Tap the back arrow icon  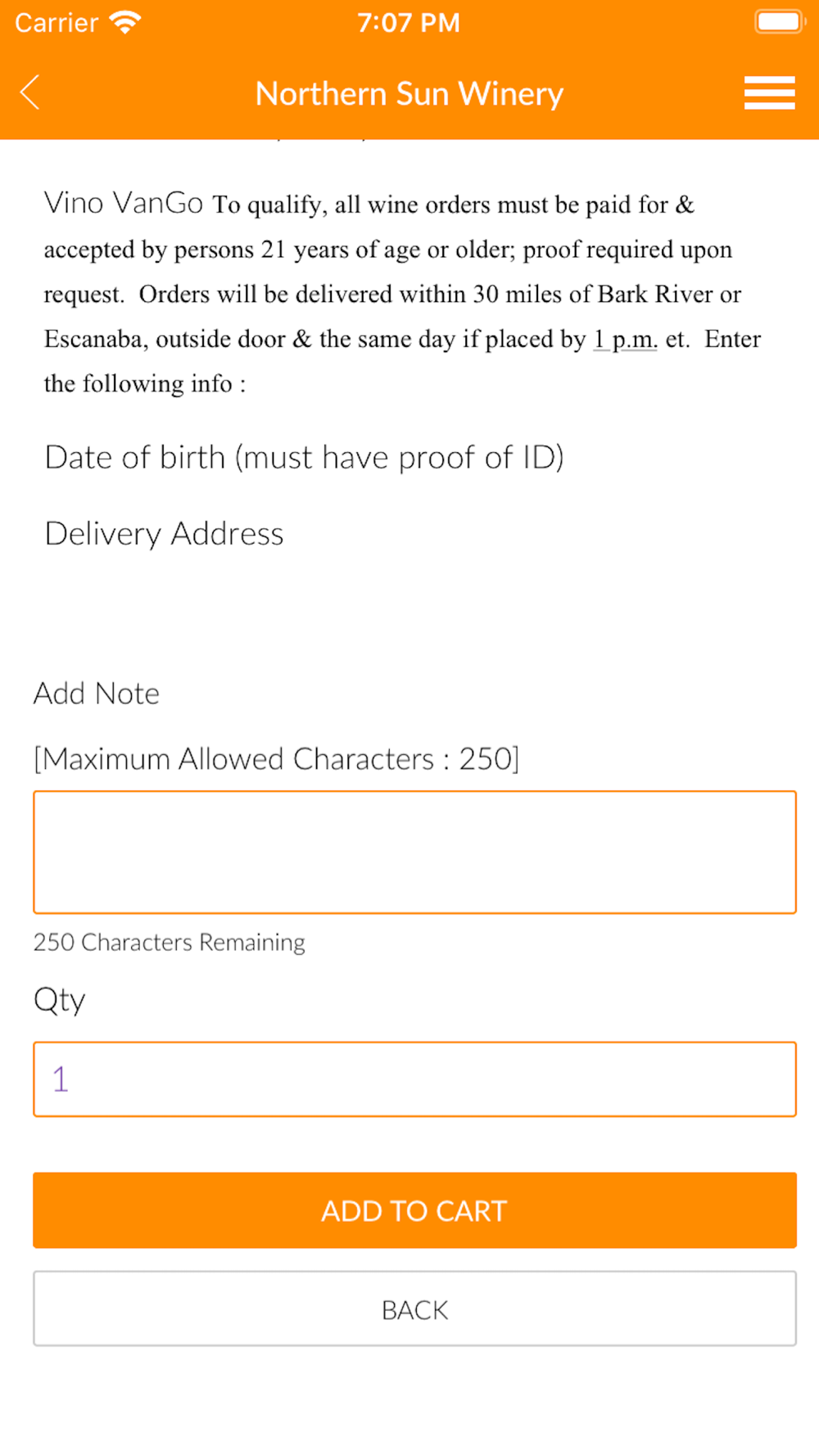[x=30, y=93]
